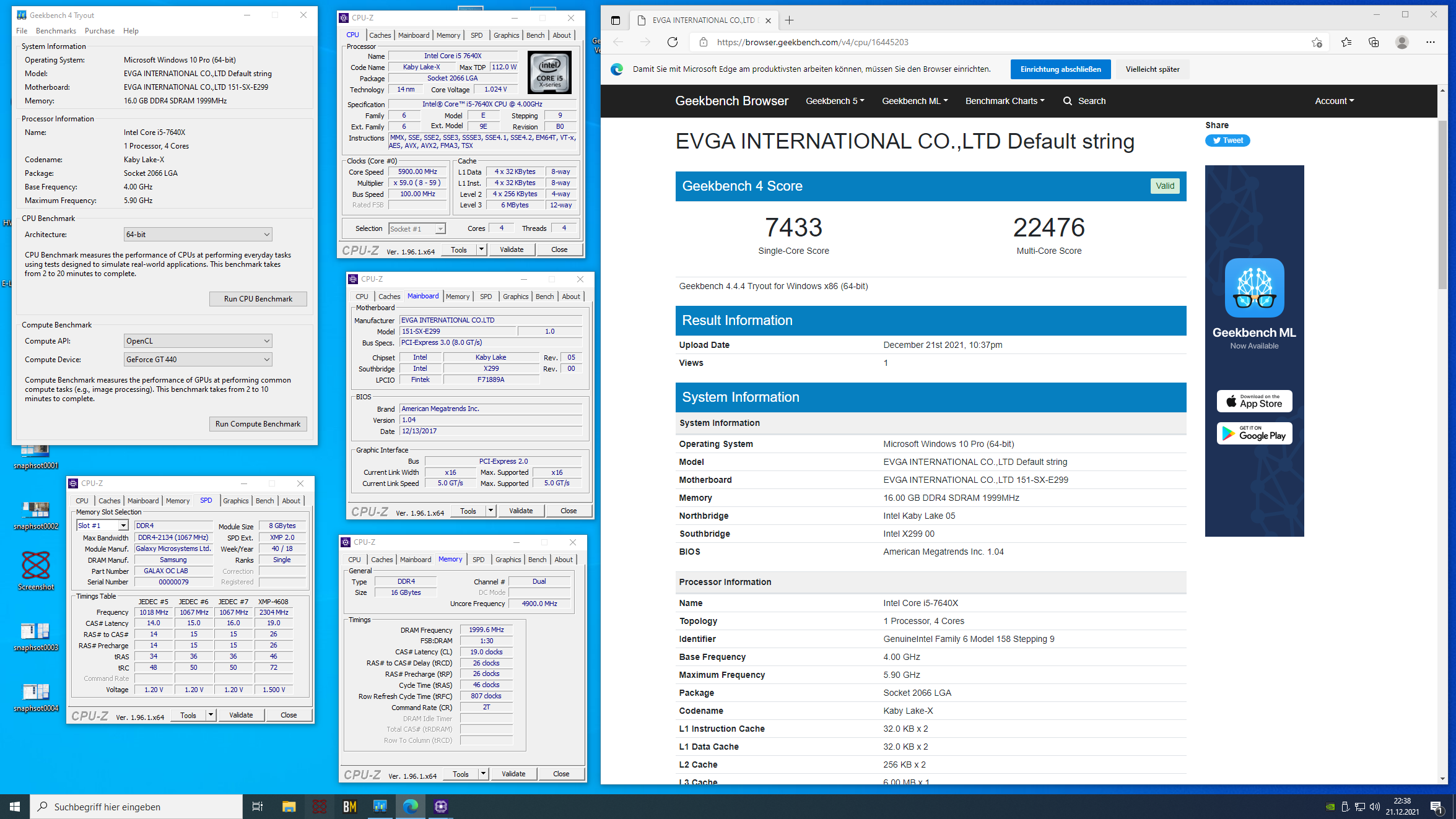The height and width of the screenshot is (819, 1456).
Task: Open Tools arrow in CPU-Z SPD window
Action: click(211, 715)
